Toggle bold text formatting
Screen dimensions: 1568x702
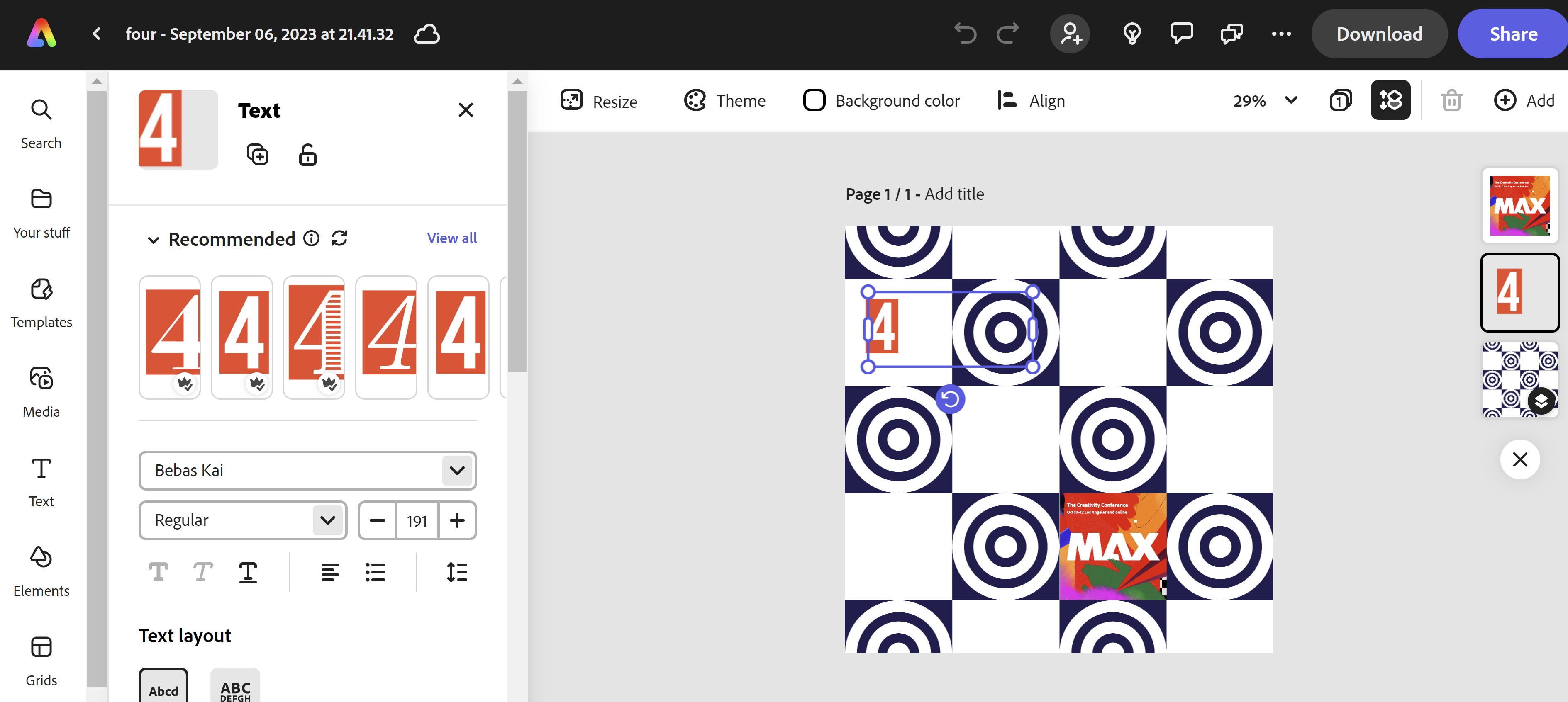click(x=158, y=572)
